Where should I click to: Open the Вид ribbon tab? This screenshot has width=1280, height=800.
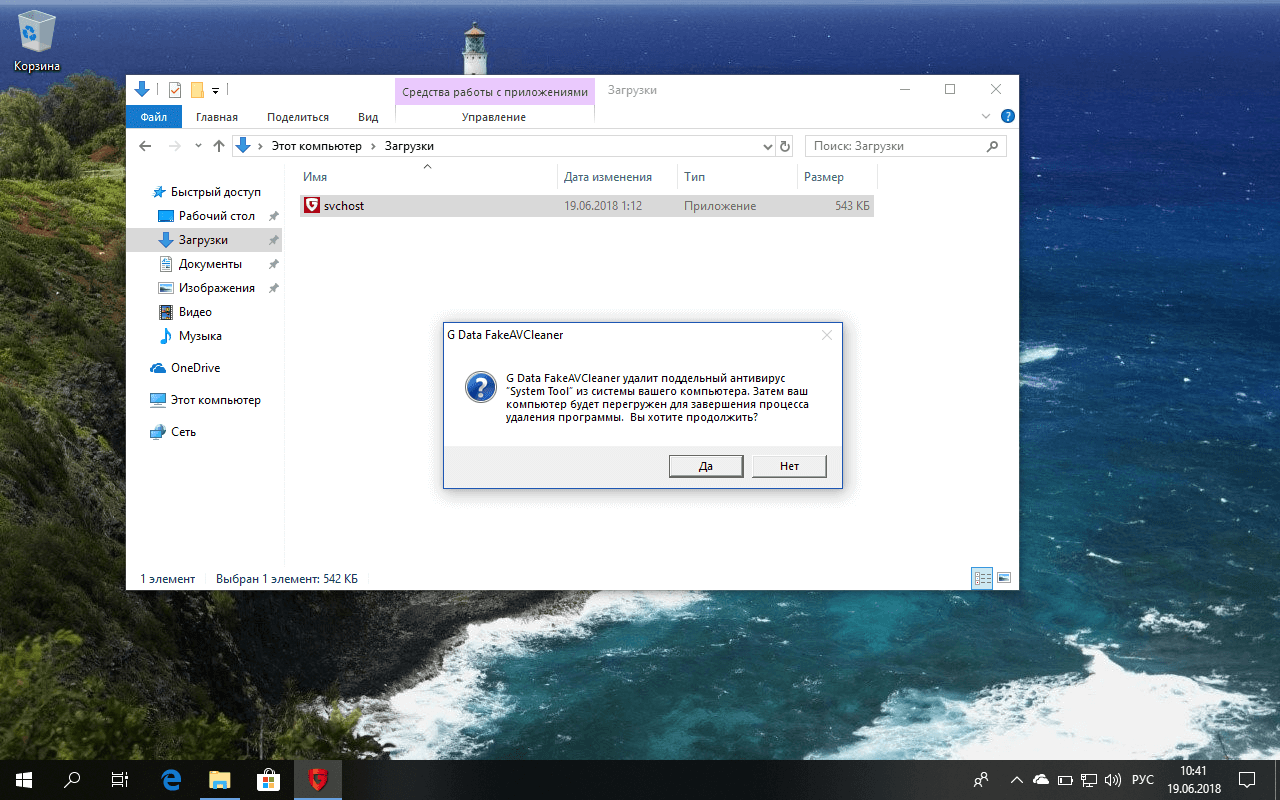(x=368, y=117)
